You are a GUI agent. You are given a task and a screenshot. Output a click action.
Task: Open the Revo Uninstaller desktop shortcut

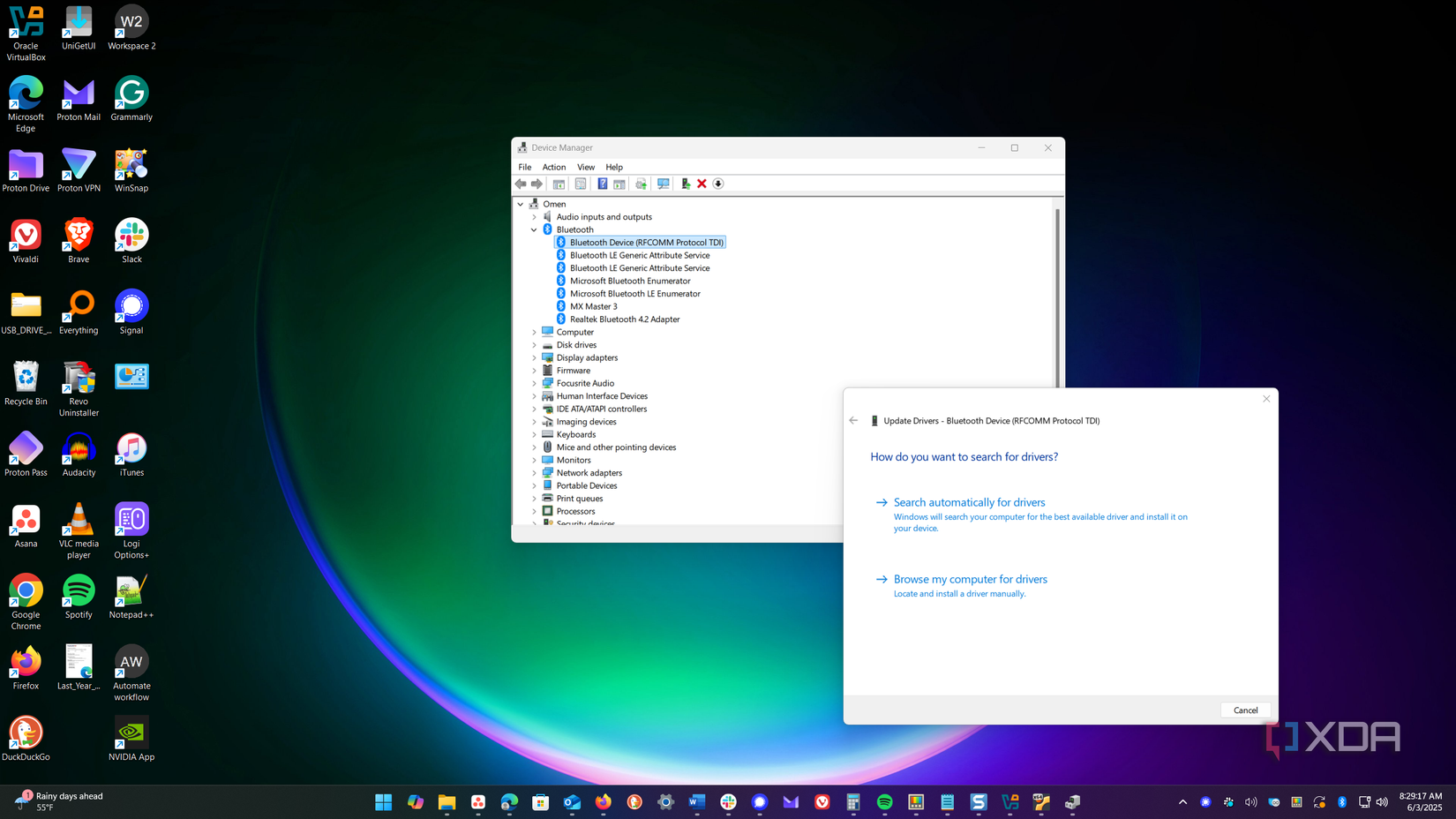(x=79, y=389)
